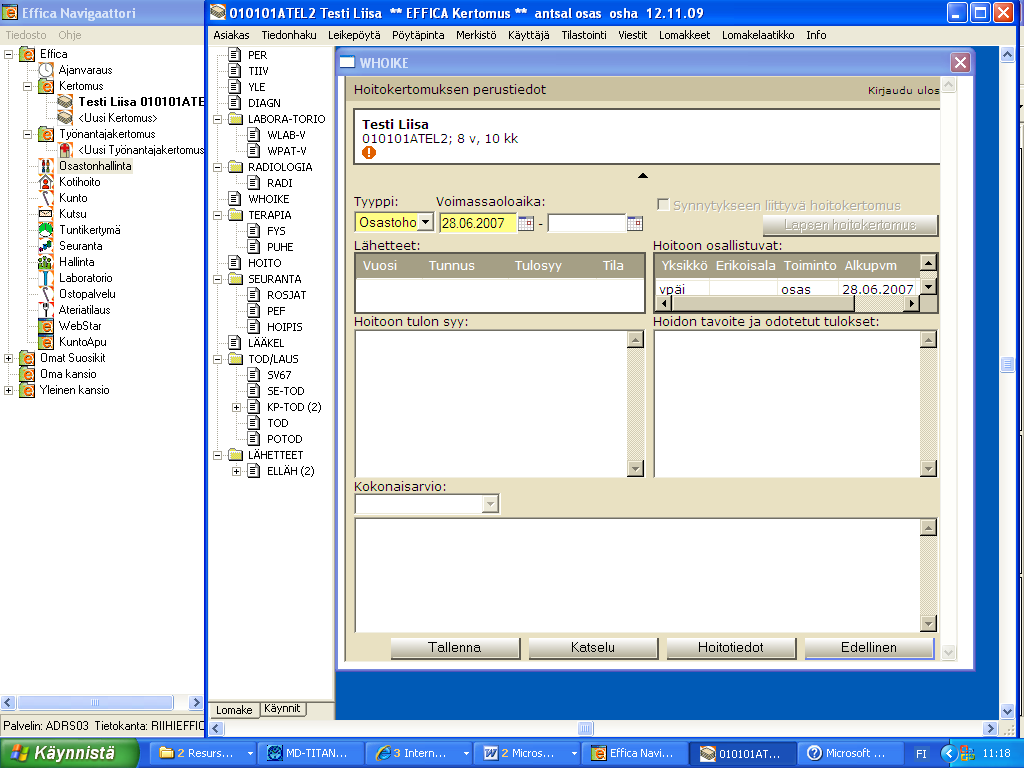Click the FI language indicator in tray
1024x768 pixels.
[921, 754]
